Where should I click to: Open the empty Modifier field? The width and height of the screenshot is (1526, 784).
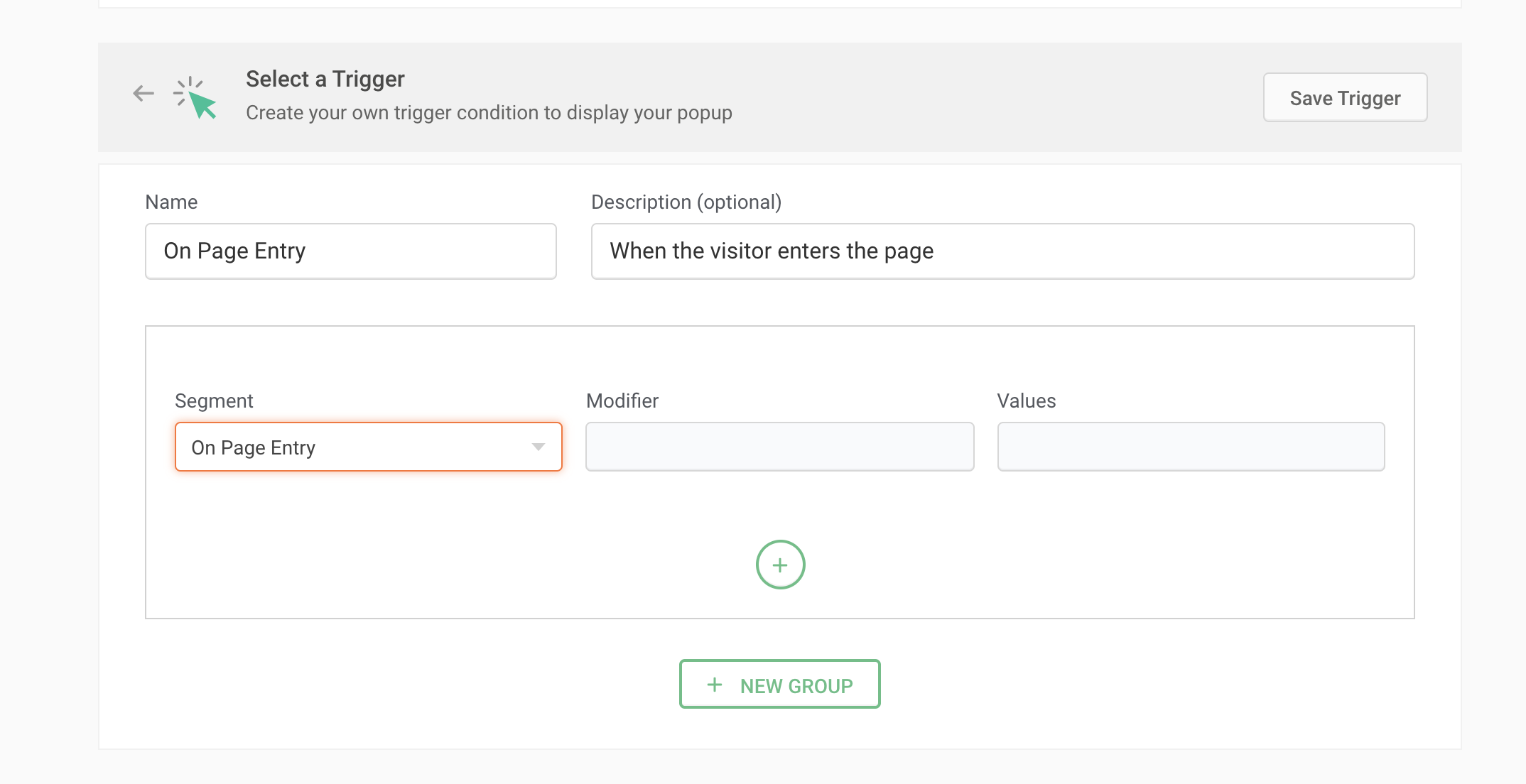point(779,447)
